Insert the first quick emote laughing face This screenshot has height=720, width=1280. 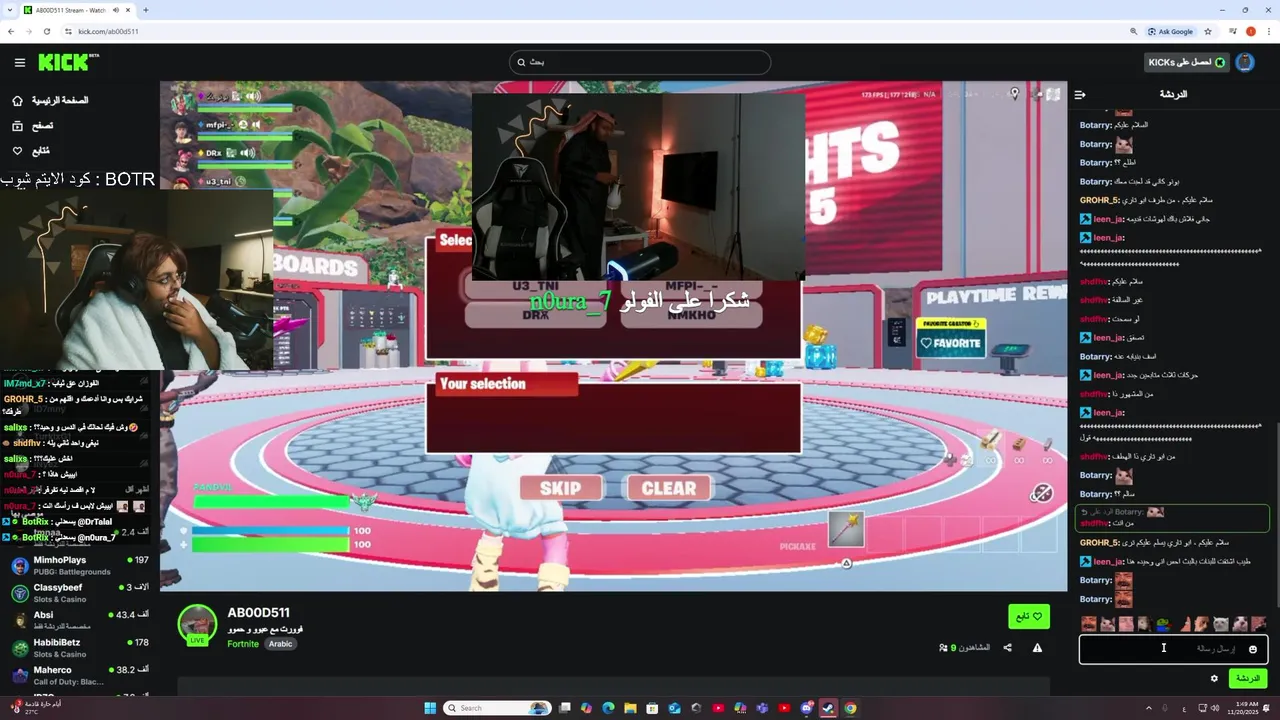point(1088,624)
